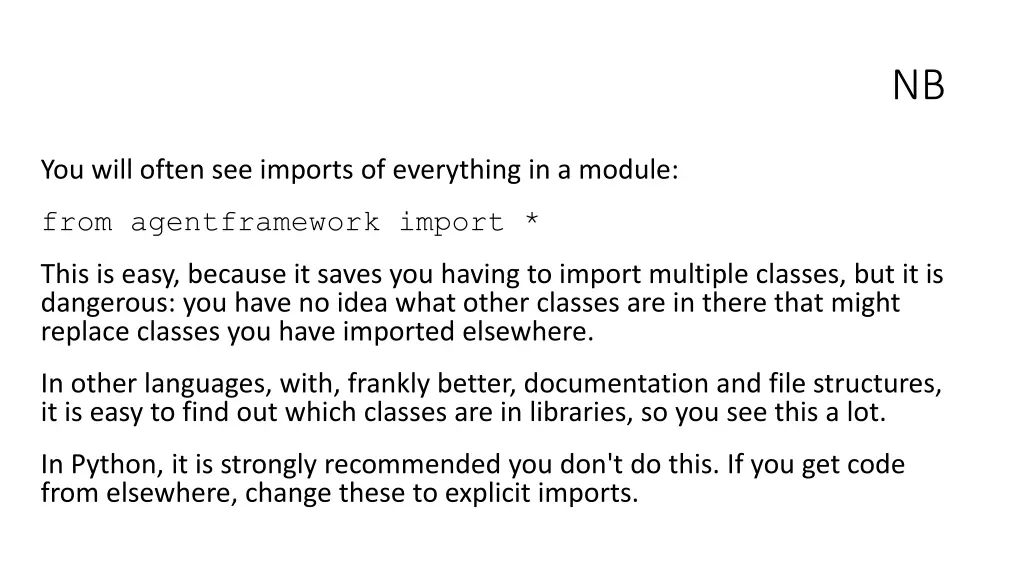Click the phrase 'explicit imports' in the final line
The image size is (1024, 576).
(541, 493)
